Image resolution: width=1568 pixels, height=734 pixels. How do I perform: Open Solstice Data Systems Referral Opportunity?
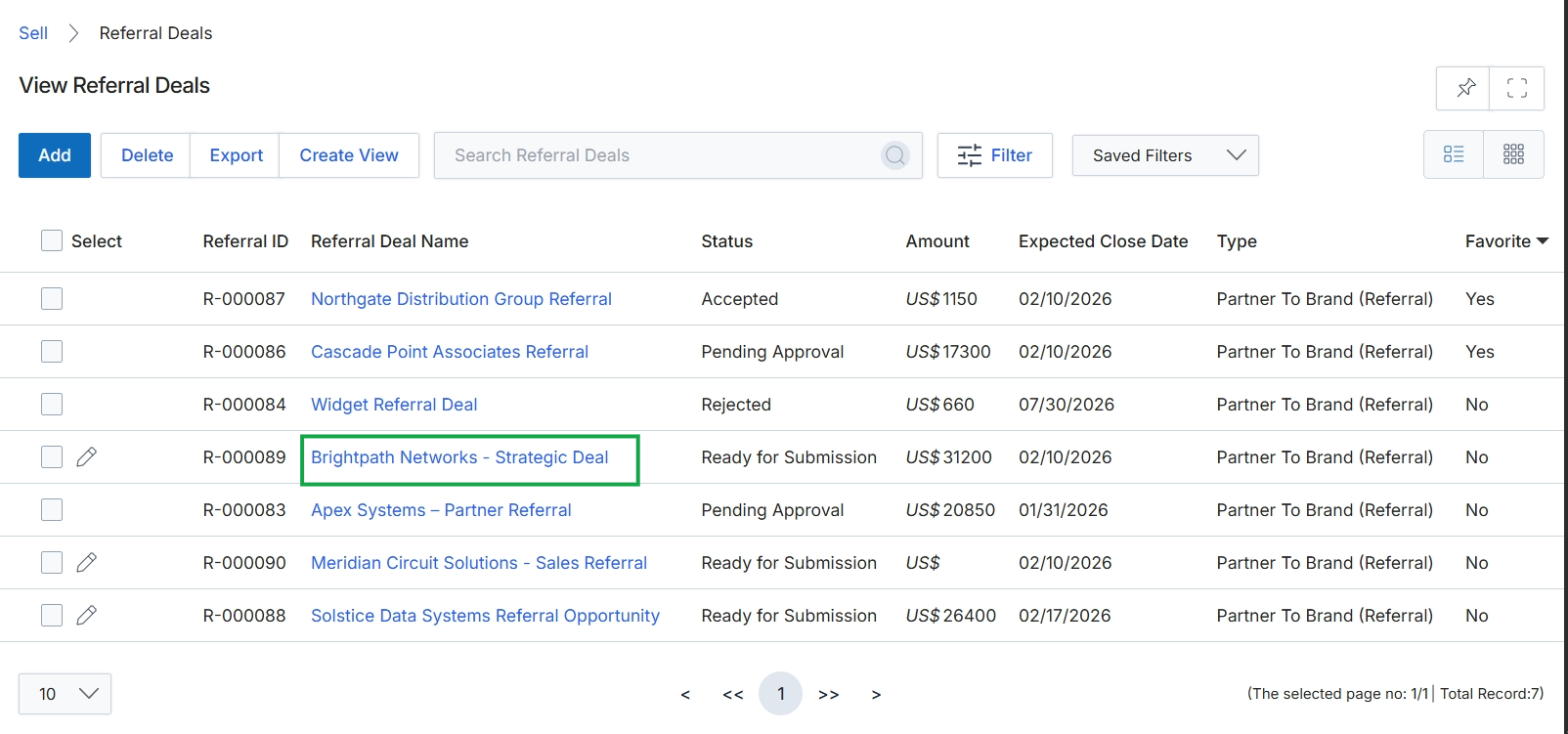[x=485, y=616]
